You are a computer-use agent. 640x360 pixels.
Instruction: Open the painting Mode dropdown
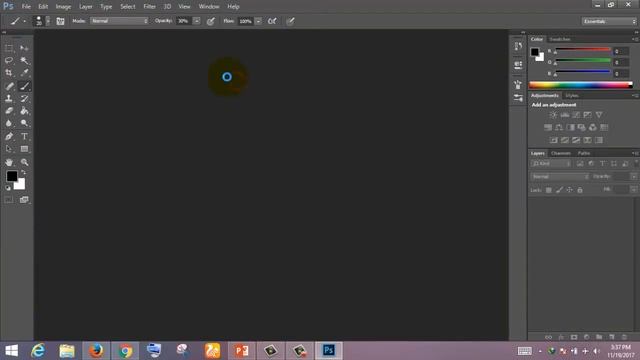point(119,21)
